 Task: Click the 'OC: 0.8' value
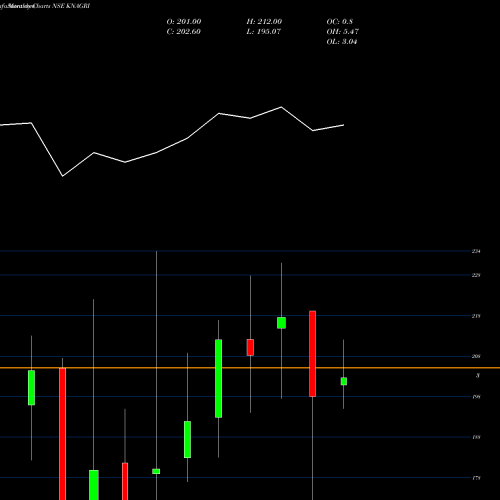pyautogui.click(x=339, y=22)
